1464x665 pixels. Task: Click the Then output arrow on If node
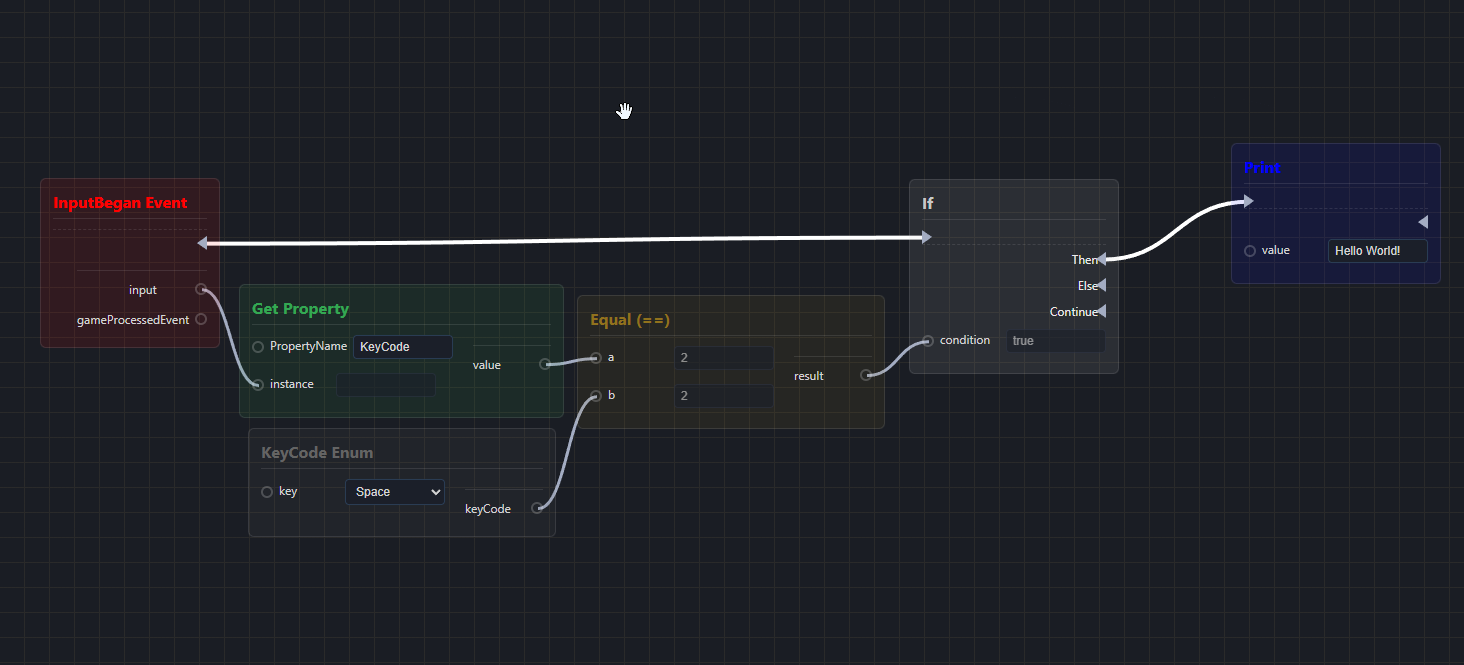[1104, 259]
